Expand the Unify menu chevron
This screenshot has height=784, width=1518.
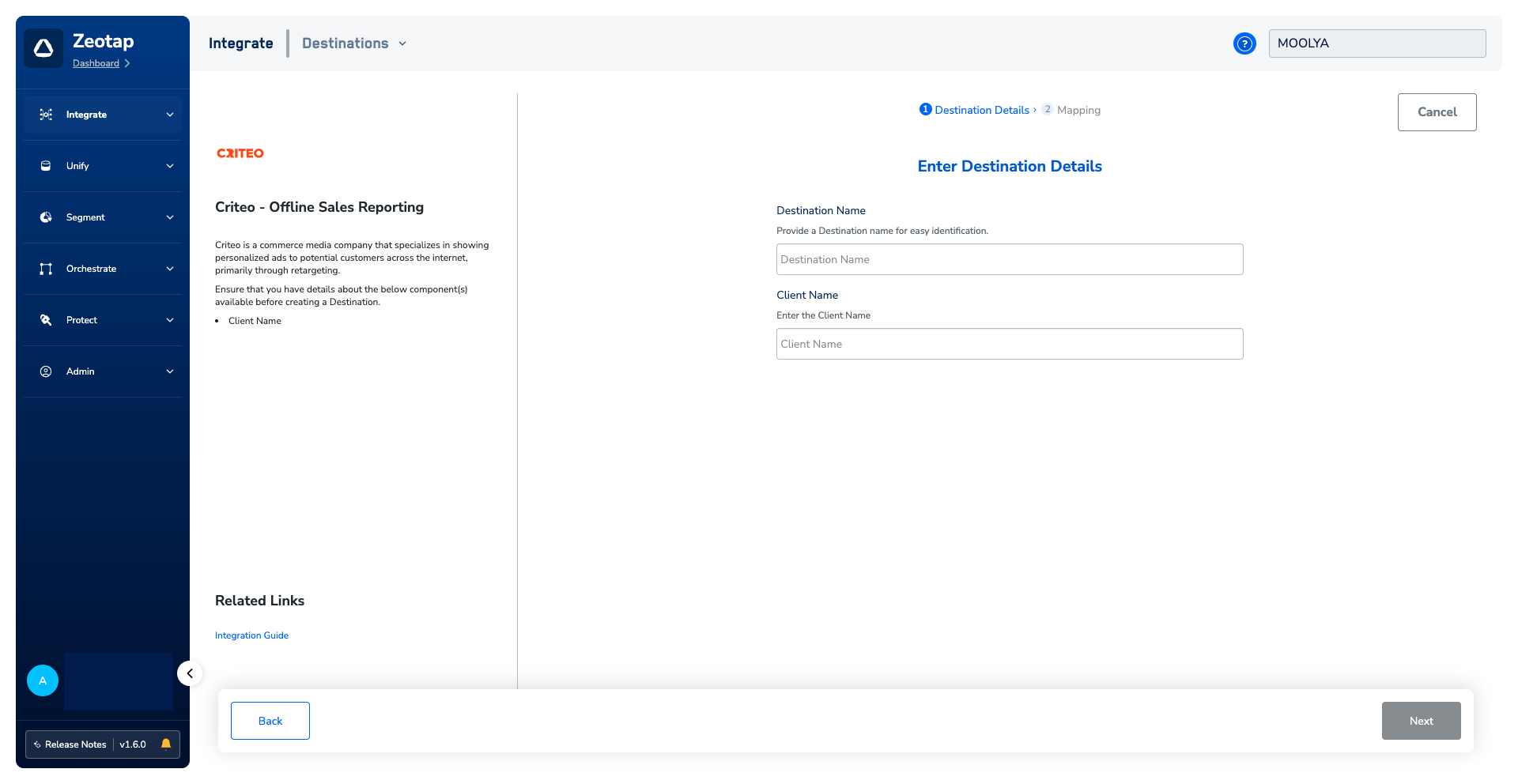(x=170, y=166)
